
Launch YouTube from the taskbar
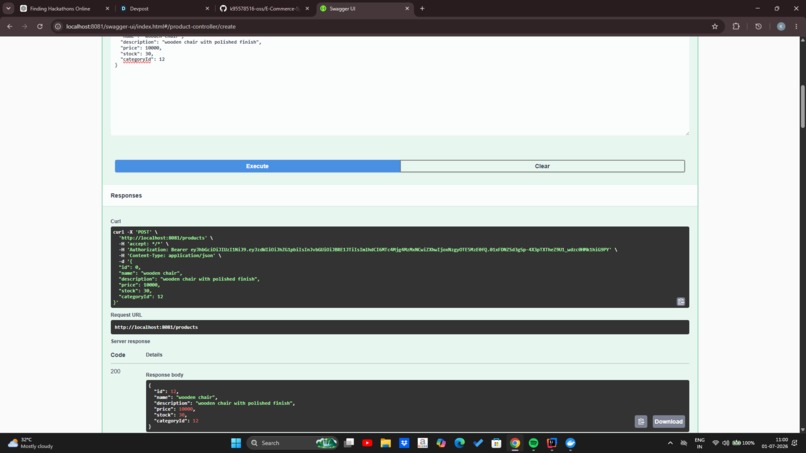click(367, 443)
